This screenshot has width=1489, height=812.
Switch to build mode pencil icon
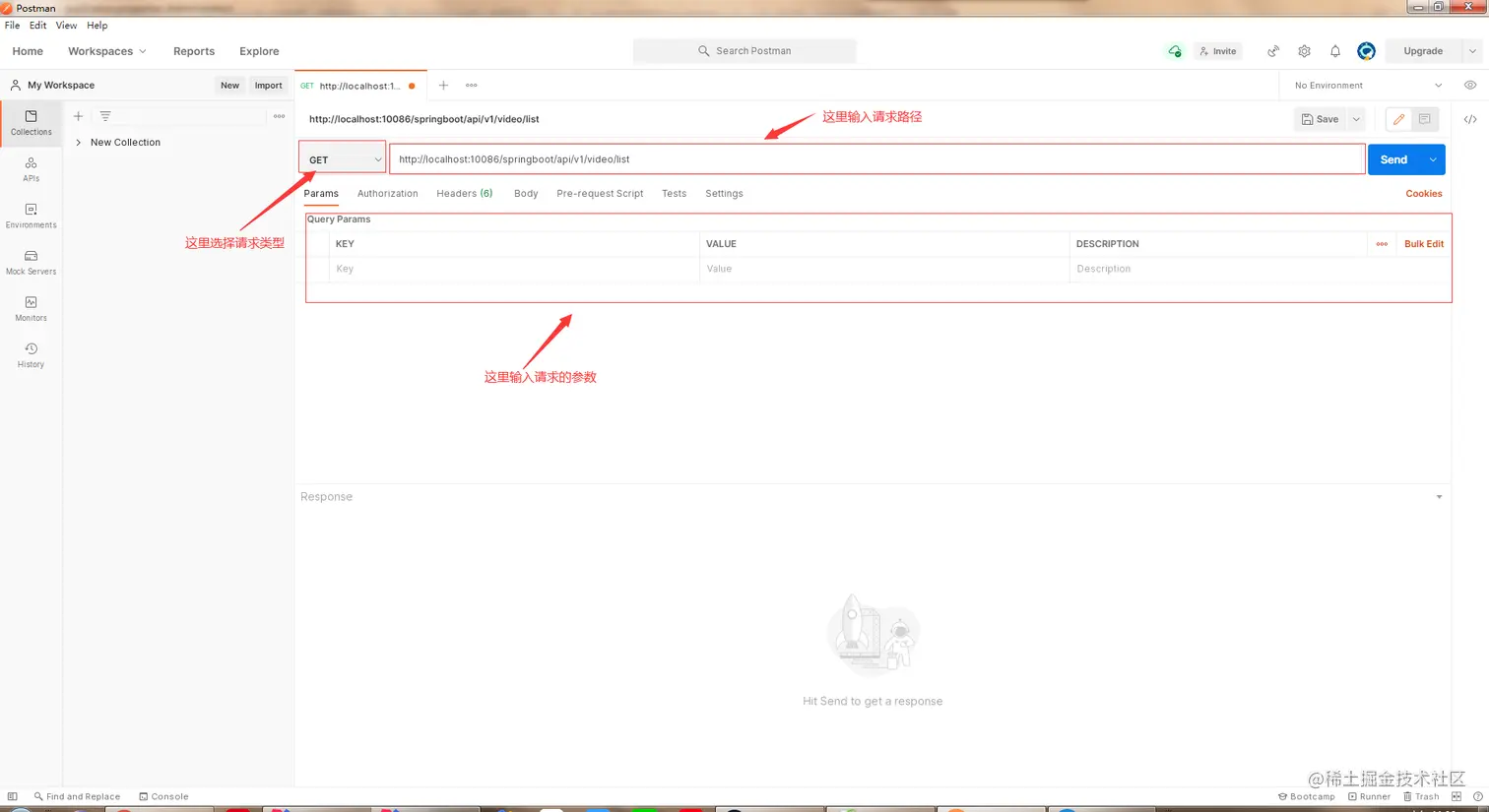[x=1398, y=119]
